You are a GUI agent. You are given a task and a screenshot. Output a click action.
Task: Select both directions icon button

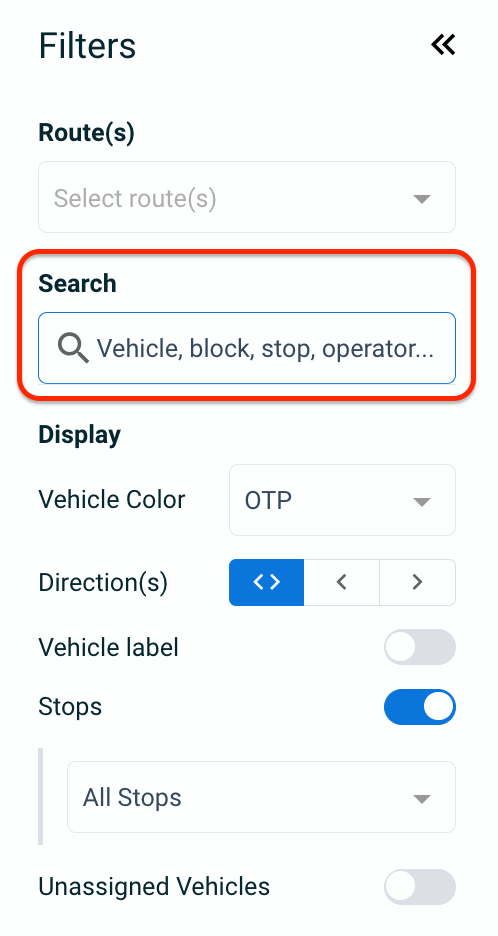pyautogui.click(x=266, y=582)
